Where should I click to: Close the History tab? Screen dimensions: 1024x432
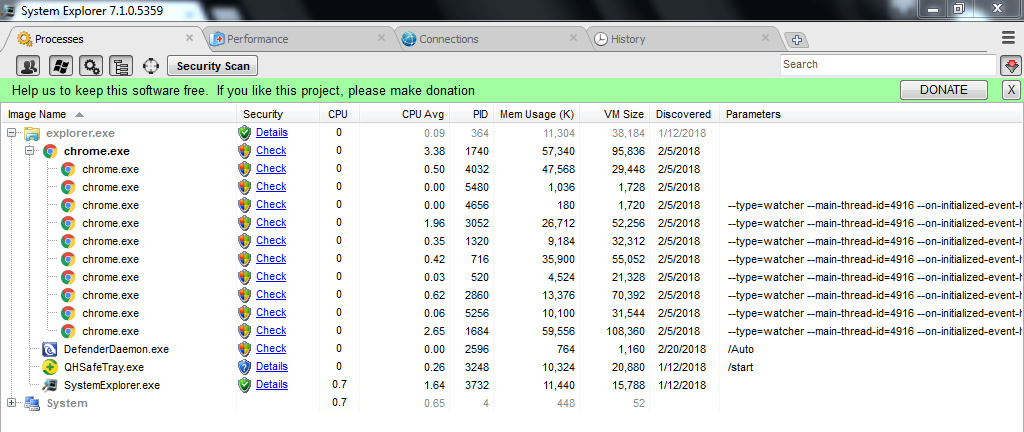pos(765,38)
